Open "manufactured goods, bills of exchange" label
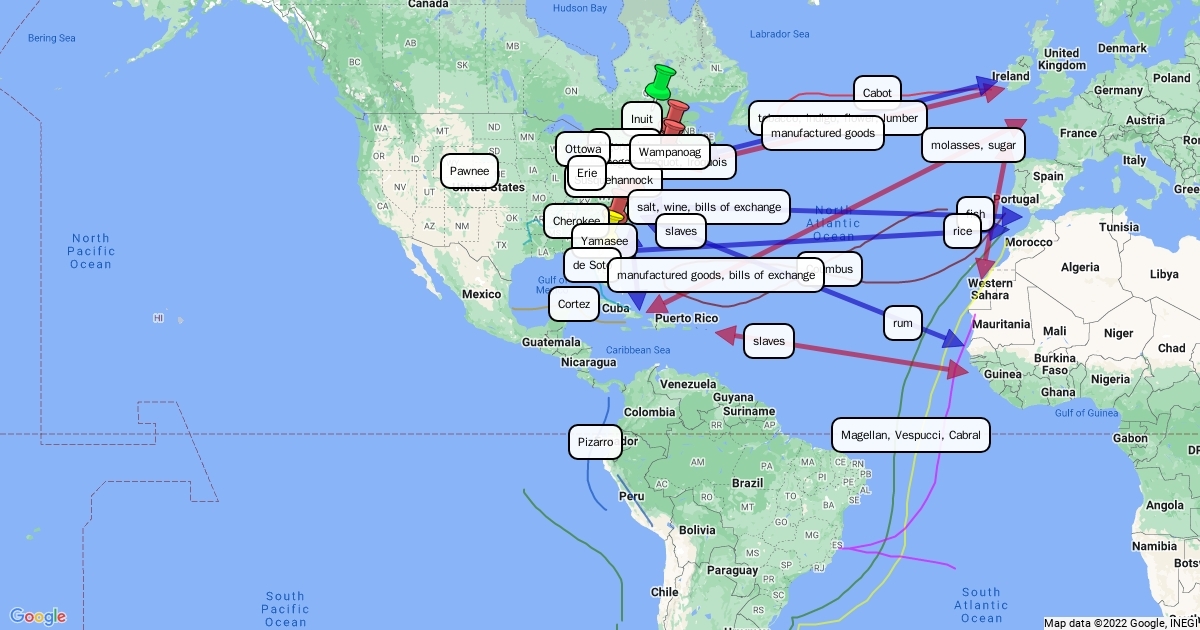 (716, 275)
